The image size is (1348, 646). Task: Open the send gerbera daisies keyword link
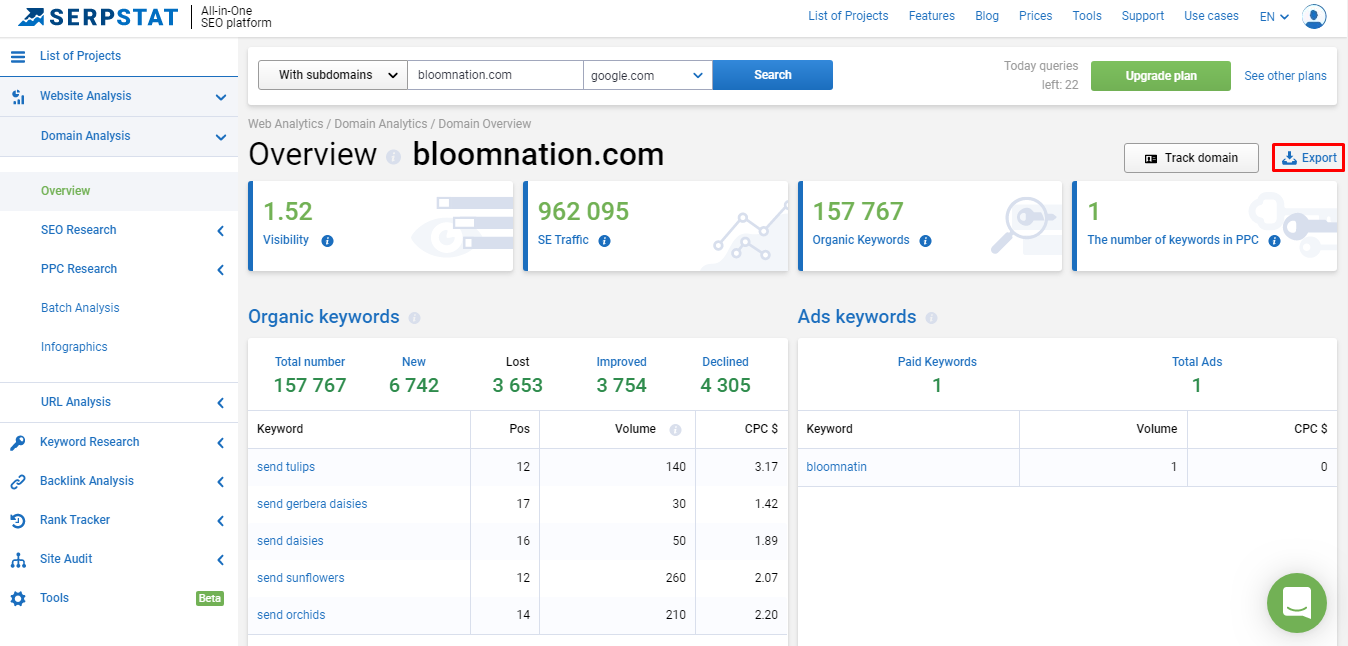312,504
